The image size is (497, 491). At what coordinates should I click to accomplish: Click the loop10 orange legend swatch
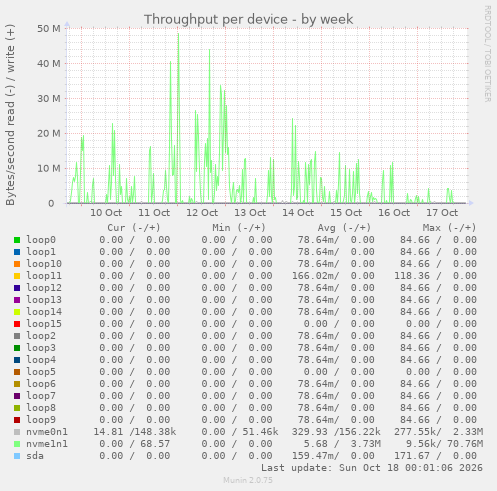pyautogui.click(x=17, y=264)
